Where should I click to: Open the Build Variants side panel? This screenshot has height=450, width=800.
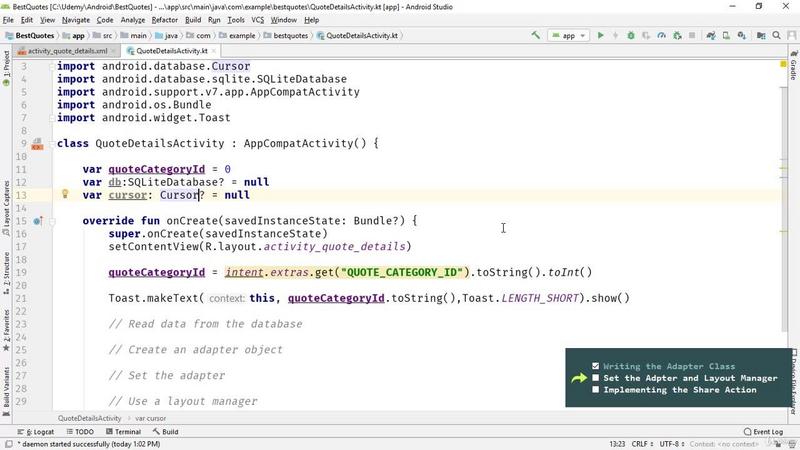[6, 391]
